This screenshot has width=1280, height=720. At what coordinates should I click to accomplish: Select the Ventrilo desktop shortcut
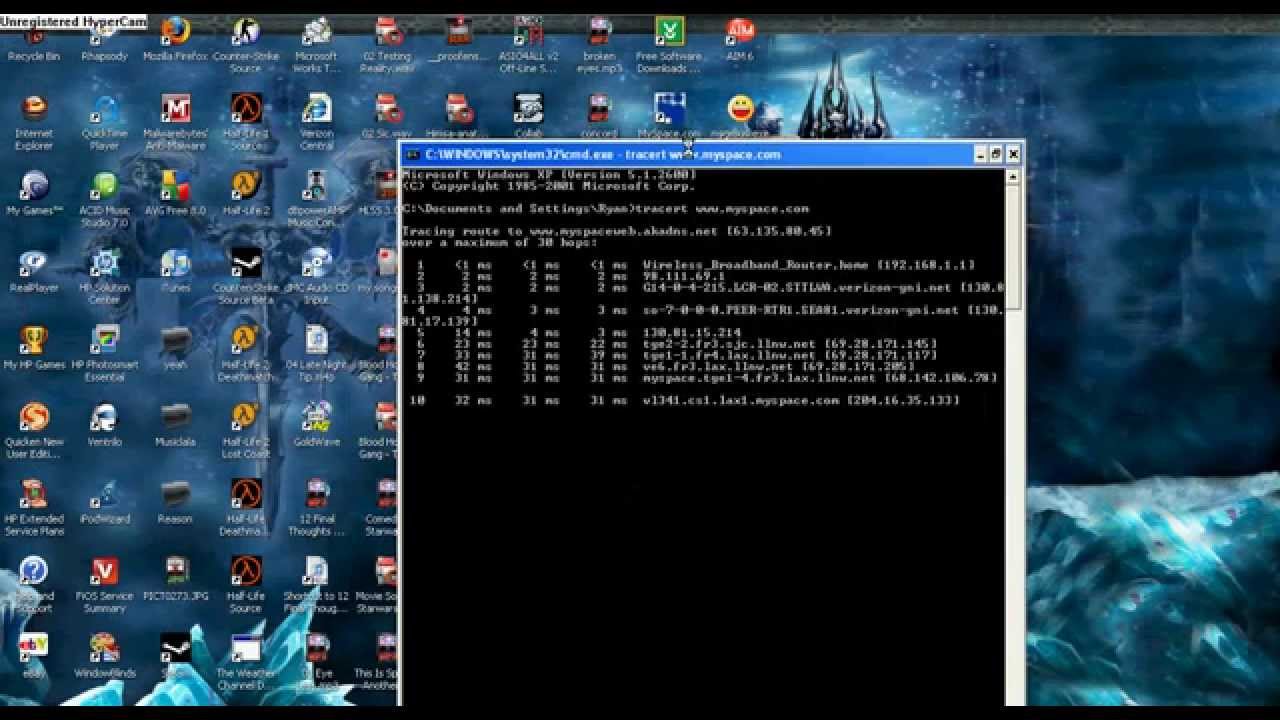pyautogui.click(x=104, y=425)
